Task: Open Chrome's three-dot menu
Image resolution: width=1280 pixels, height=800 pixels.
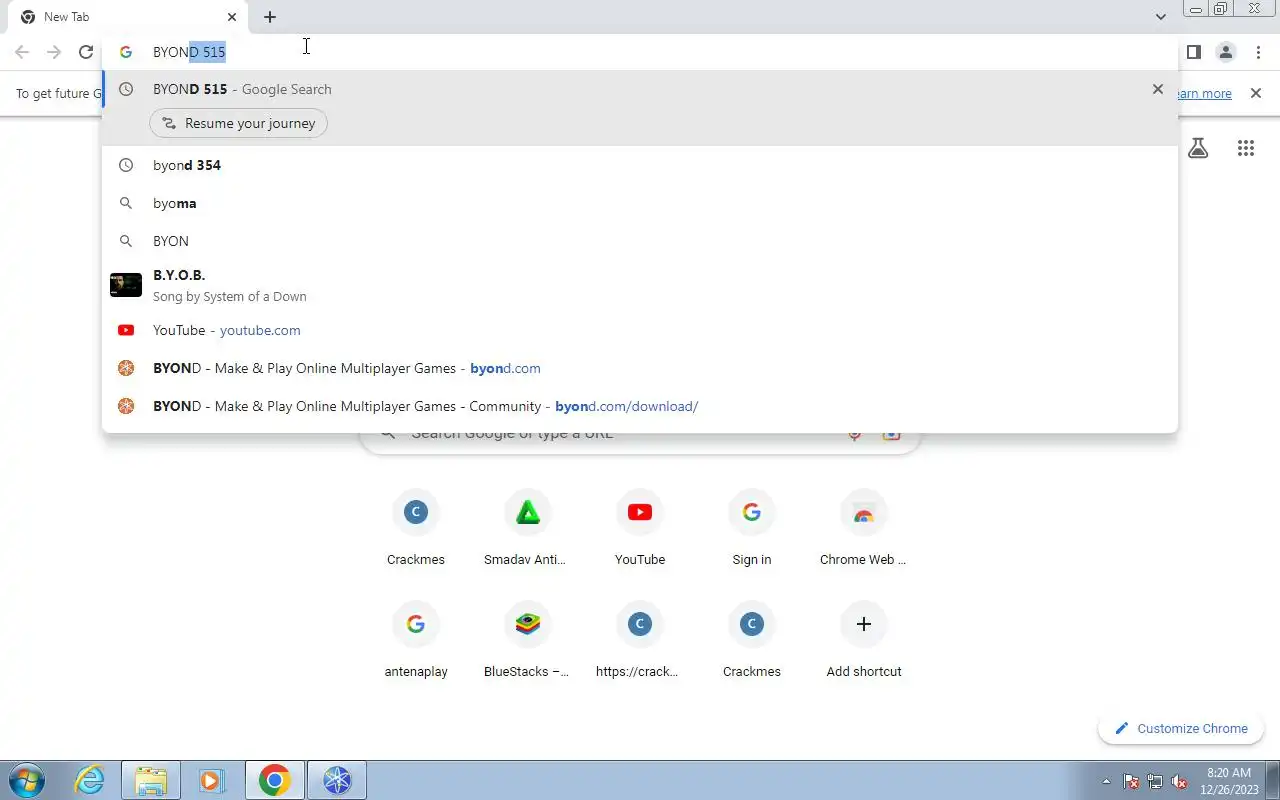Action: (x=1258, y=52)
